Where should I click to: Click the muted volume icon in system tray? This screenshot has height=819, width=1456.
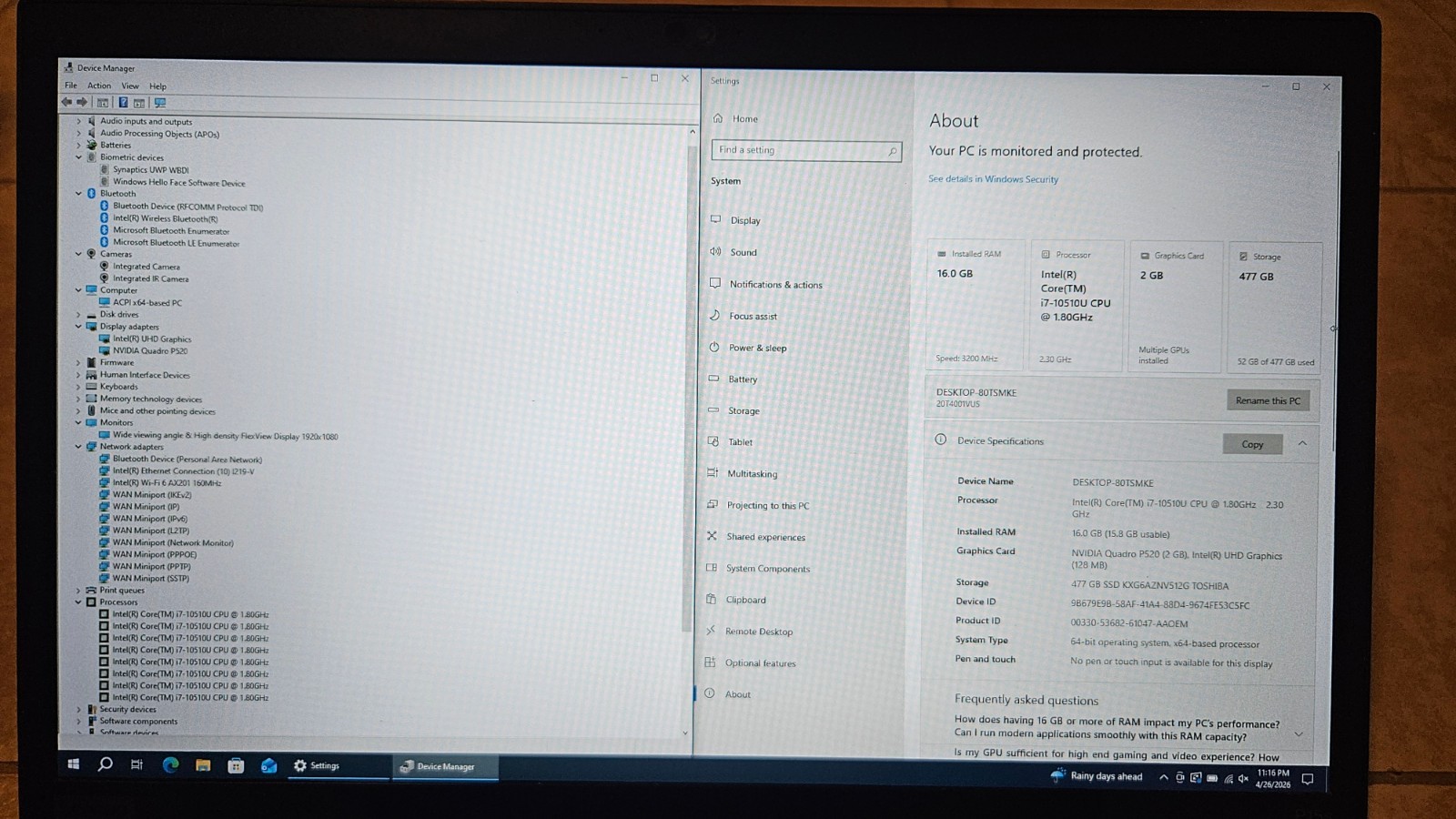coord(1243,778)
